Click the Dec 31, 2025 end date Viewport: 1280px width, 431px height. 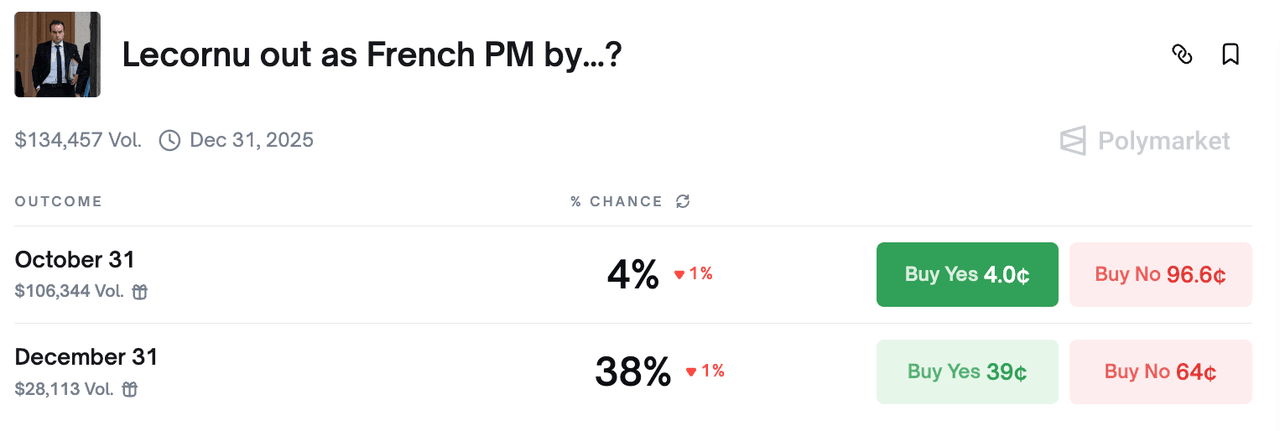pyautogui.click(x=251, y=140)
